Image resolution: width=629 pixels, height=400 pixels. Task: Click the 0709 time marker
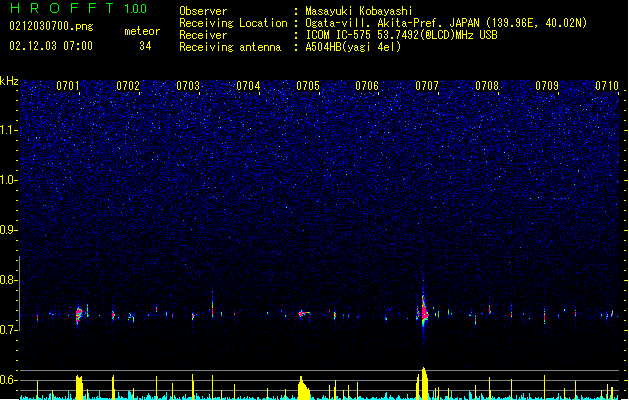547,86
